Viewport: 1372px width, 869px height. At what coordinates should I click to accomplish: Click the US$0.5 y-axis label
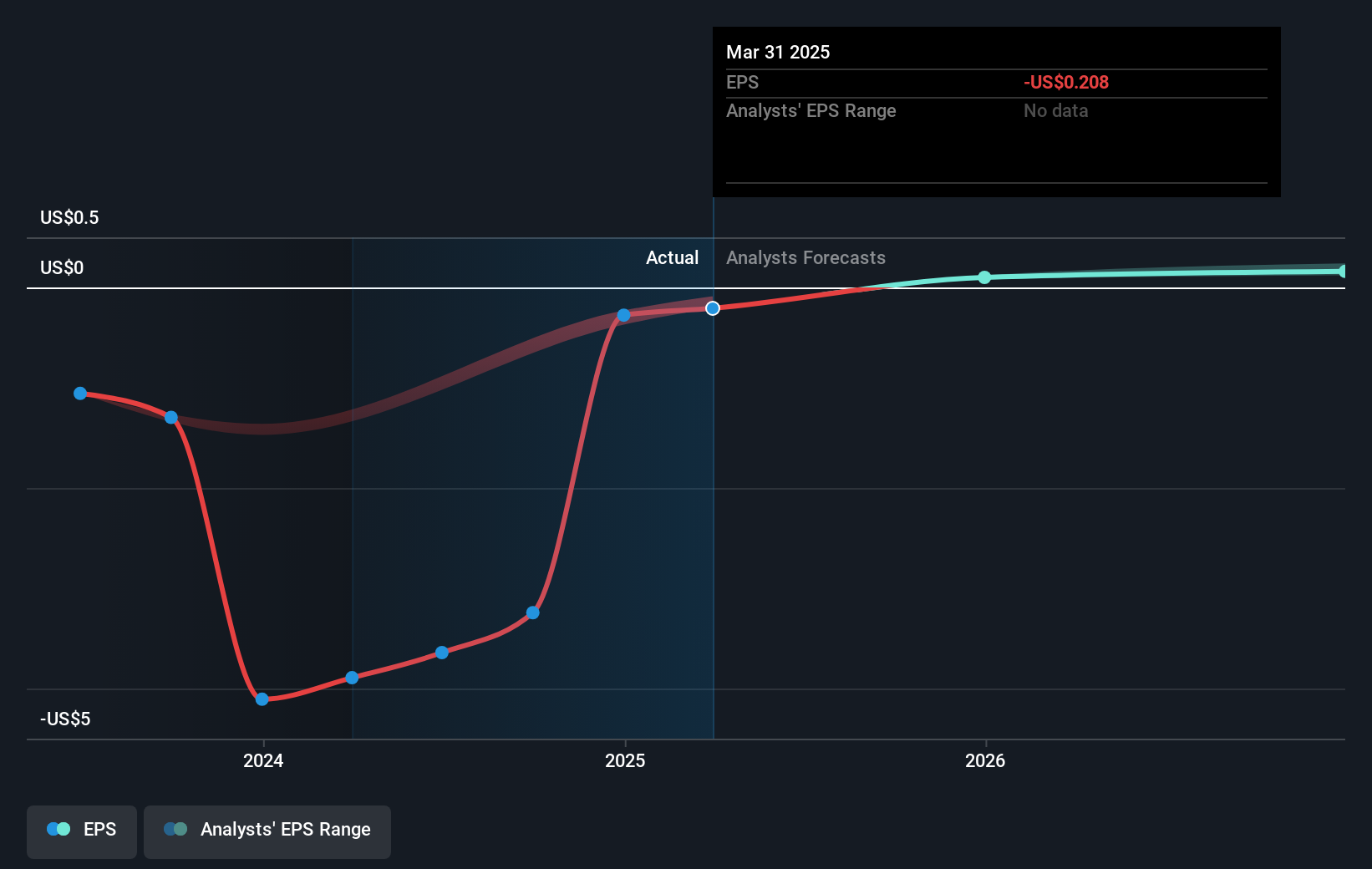click(x=69, y=217)
